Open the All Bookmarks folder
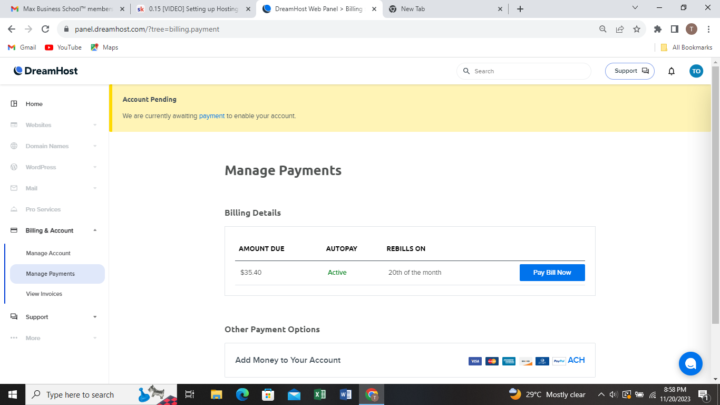 (686, 47)
